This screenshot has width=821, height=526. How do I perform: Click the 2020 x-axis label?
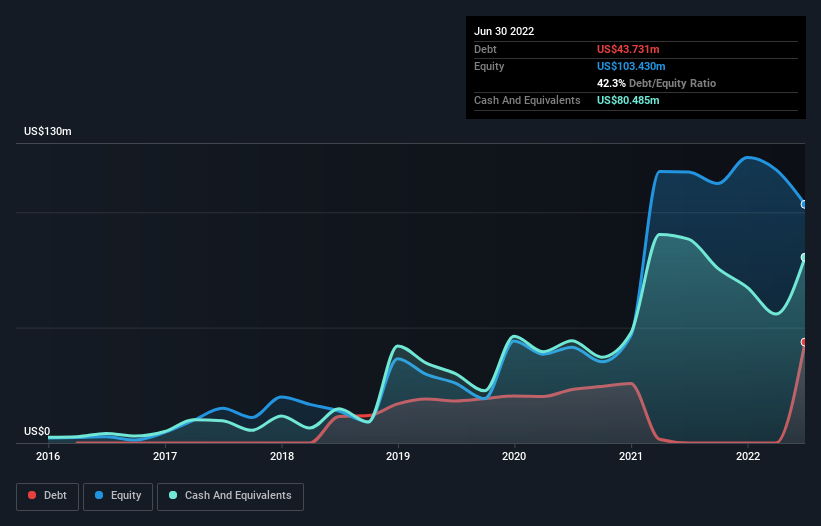[514, 456]
